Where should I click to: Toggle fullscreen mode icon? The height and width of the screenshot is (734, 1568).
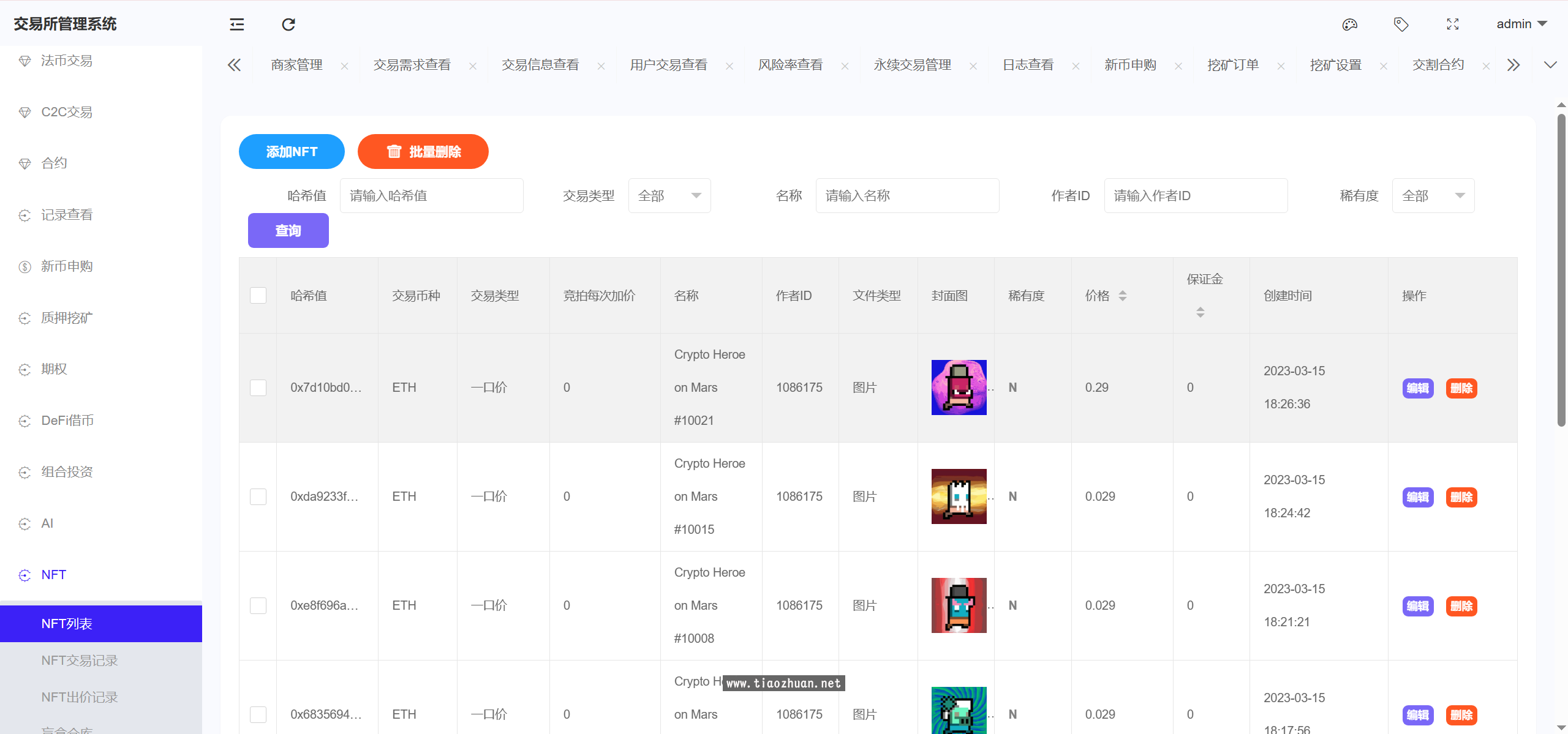tap(1452, 24)
